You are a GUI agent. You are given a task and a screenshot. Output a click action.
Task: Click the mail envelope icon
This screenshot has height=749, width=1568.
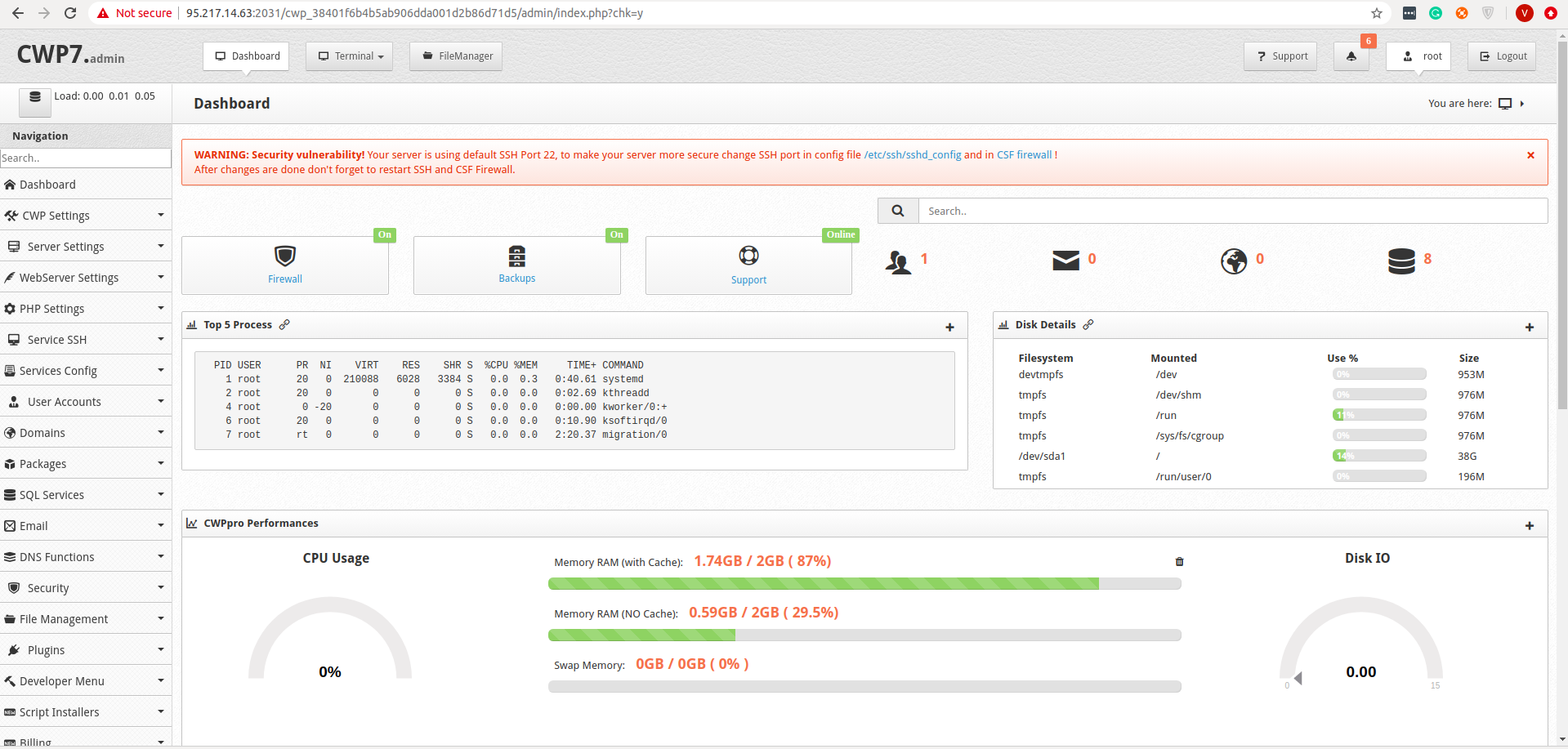1065,261
